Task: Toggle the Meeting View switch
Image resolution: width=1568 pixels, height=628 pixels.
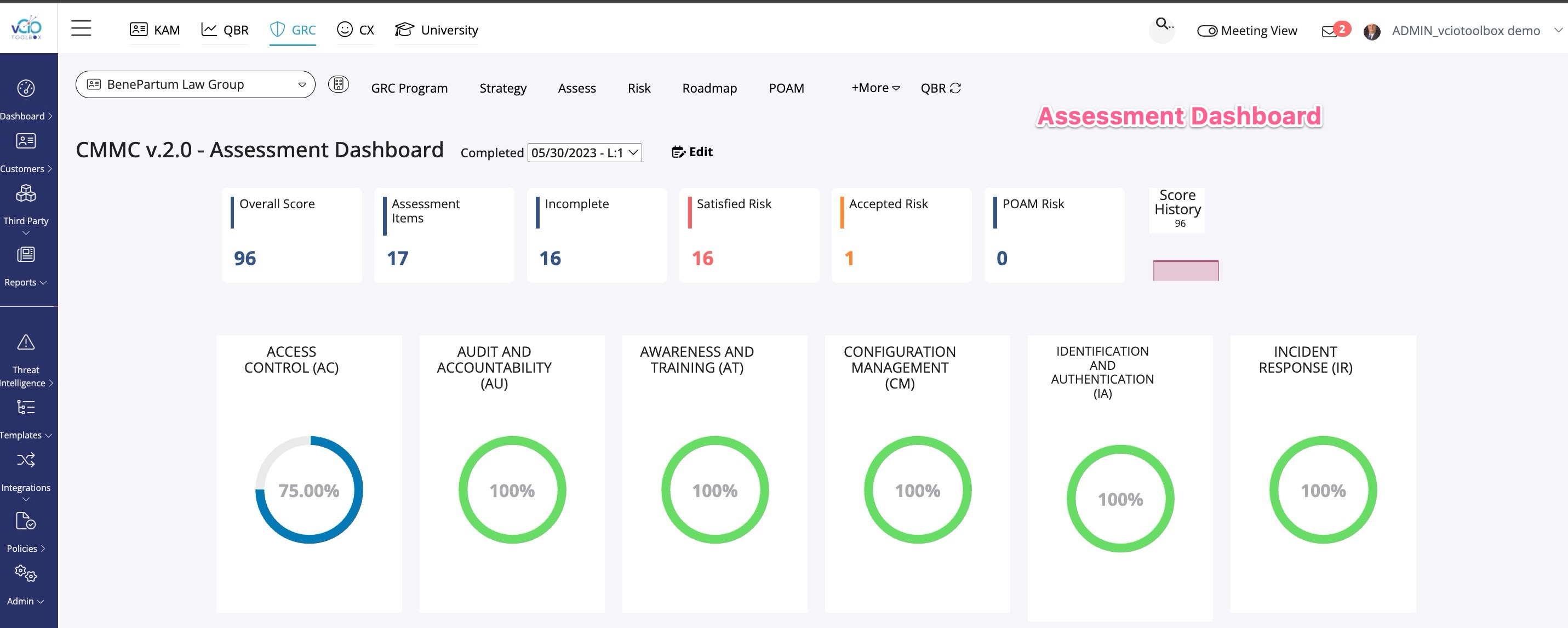Action: tap(1207, 31)
